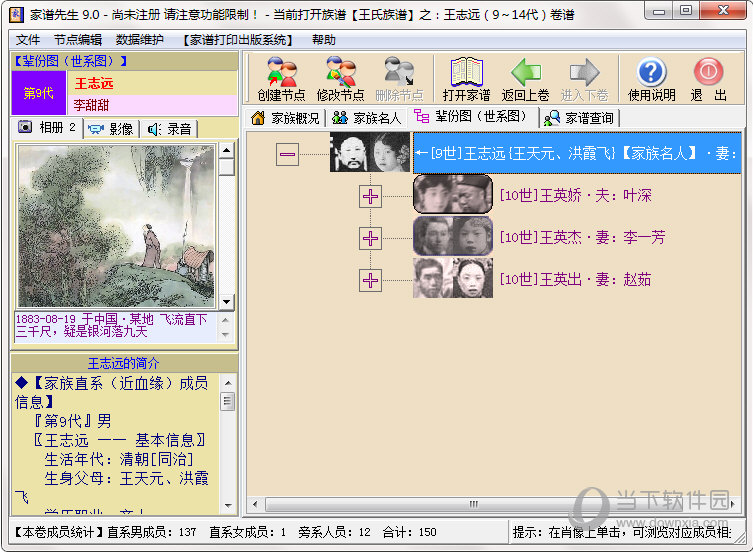Maximize the 家谱先生 window
The width and height of the screenshot is (753, 552).
coord(686,11)
